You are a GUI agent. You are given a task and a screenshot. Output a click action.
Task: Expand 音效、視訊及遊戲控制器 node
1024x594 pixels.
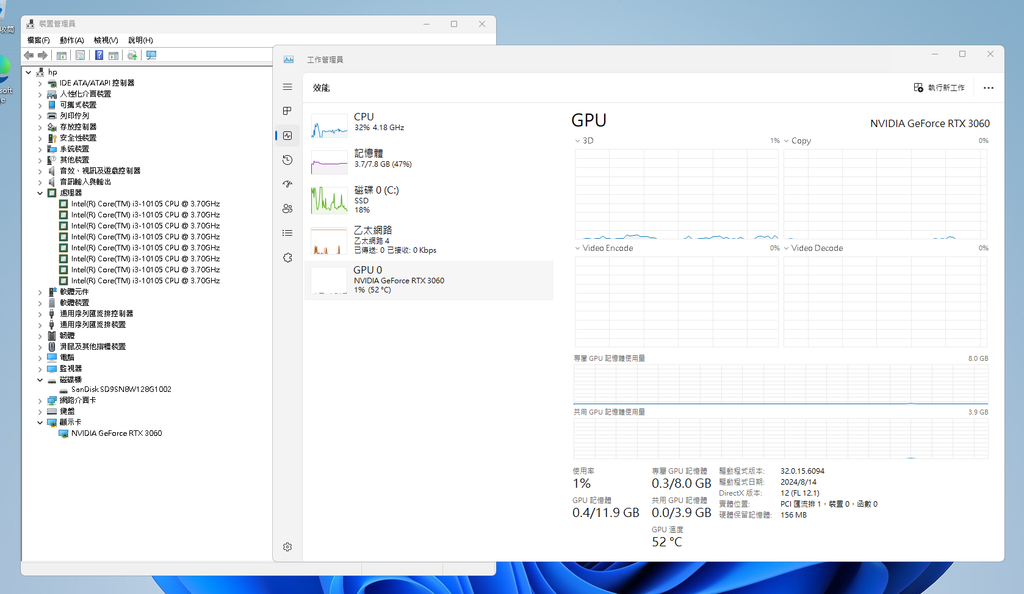pyautogui.click(x=40, y=171)
